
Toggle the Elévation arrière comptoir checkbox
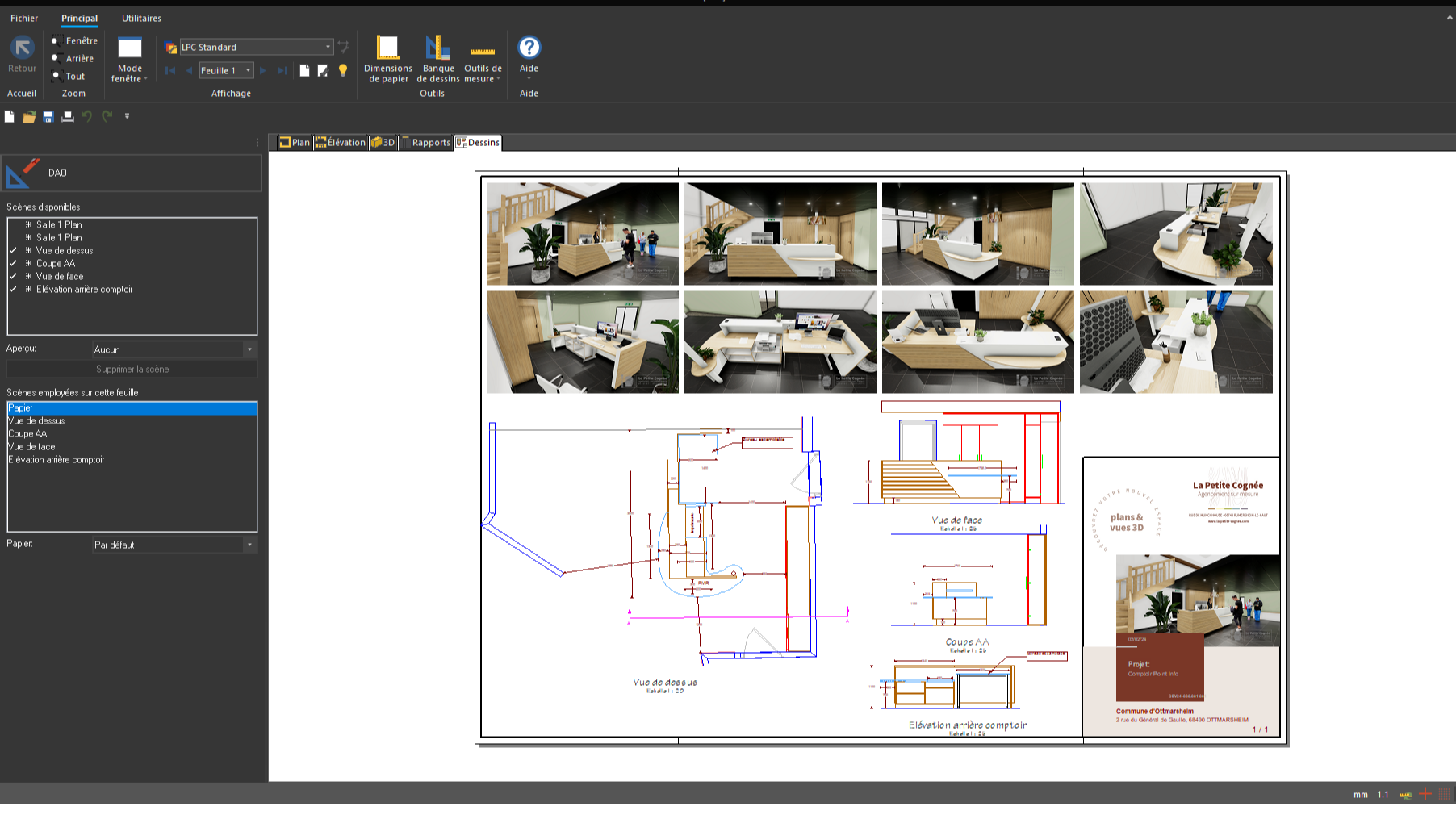[x=13, y=290]
